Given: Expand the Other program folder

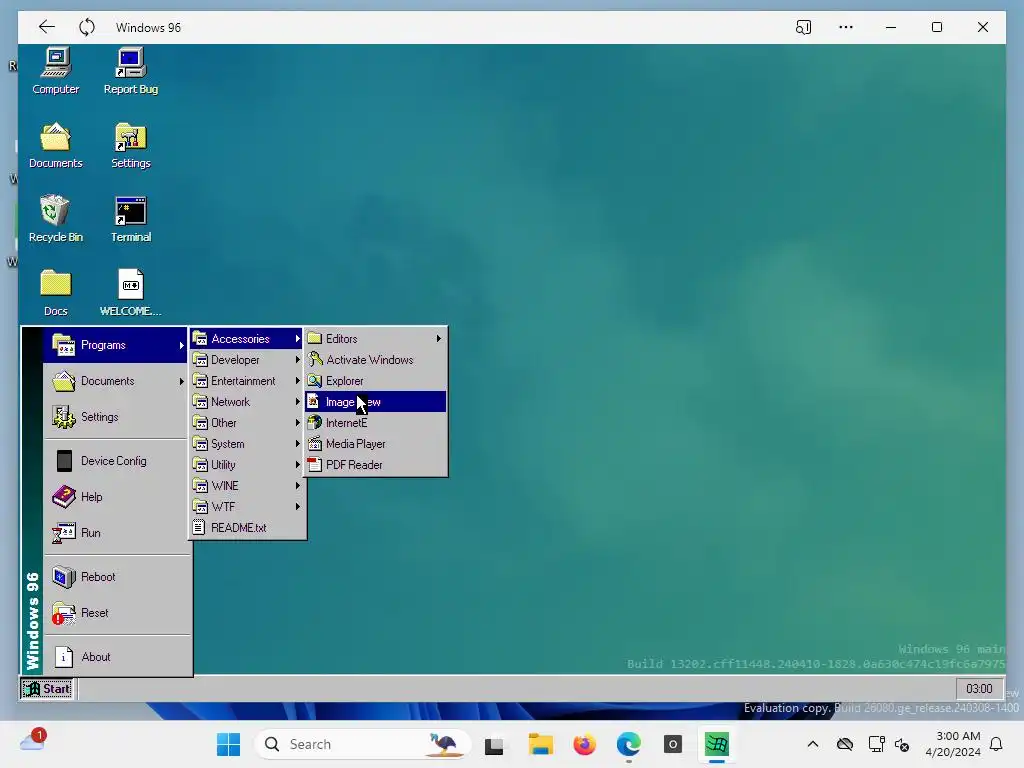Looking at the screenshot, I should tap(247, 423).
